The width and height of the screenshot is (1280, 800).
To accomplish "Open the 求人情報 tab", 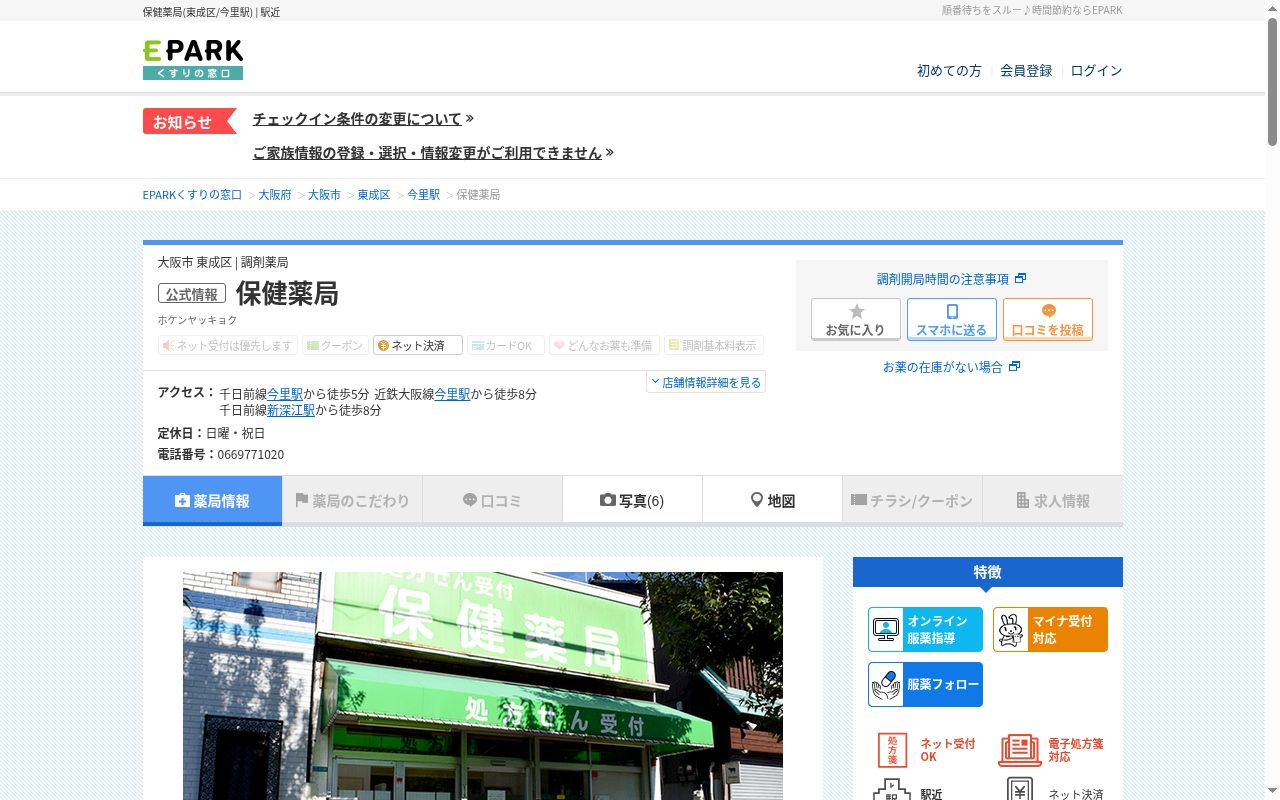I will coord(1053,500).
